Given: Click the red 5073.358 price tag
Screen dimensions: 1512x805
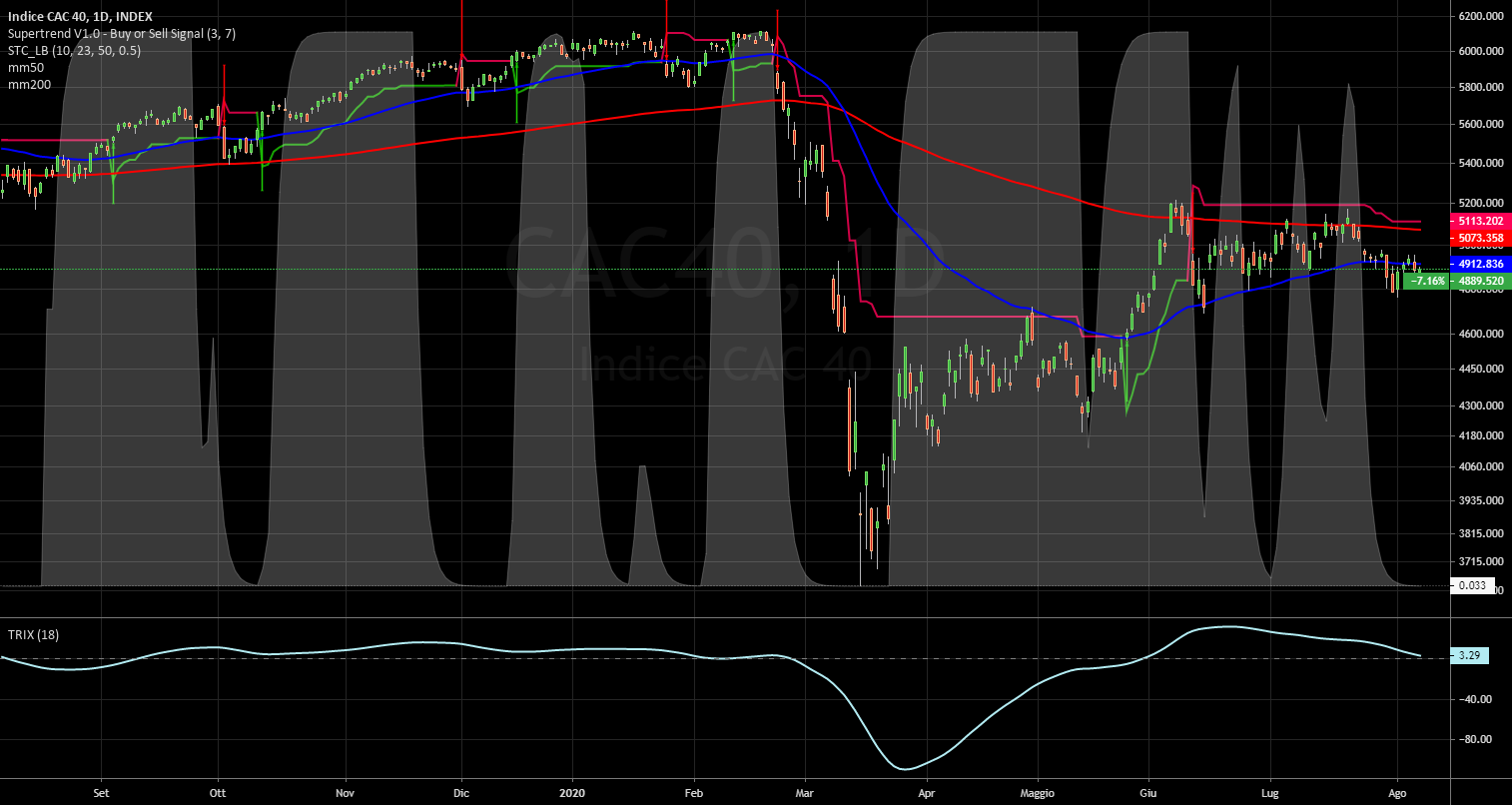Looking at the screenshot, I should tap(1480, 238).
